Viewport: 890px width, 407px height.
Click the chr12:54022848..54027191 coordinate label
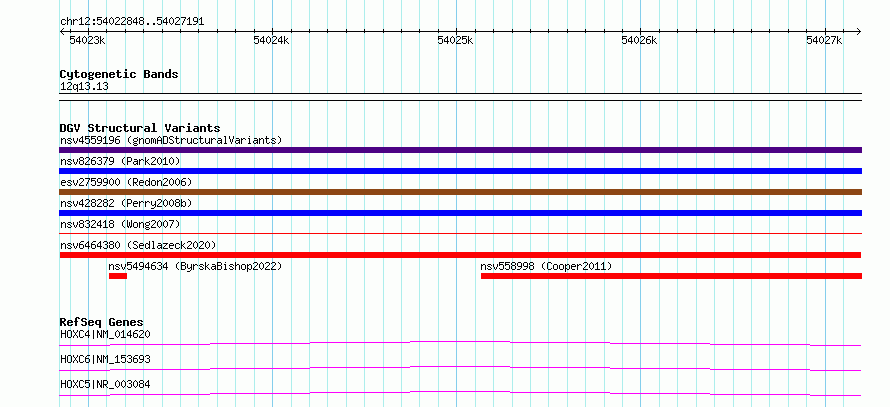[x=132, y=22]
